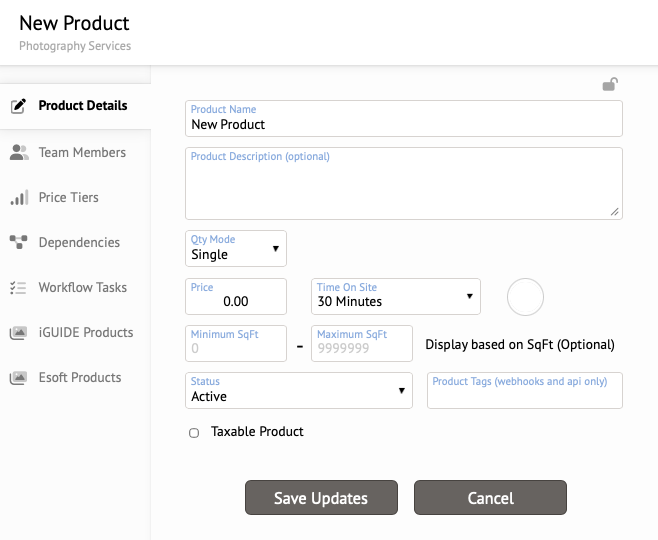Screen dimensions: 658x540
Task: Open the Qty Mode dropdown
Action: point(236,248)
